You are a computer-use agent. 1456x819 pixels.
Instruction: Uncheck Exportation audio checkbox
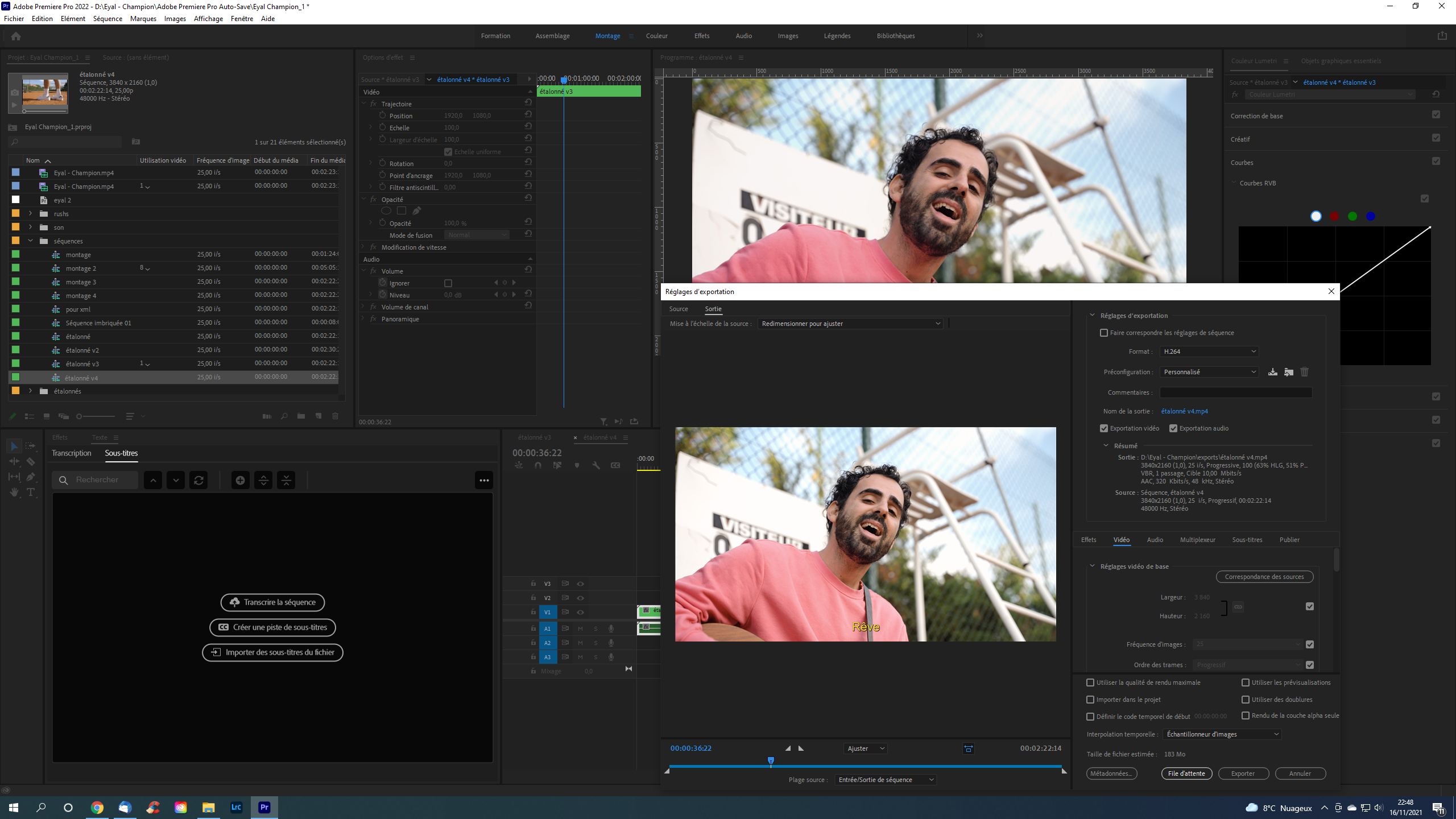[x=1173, y=428]
